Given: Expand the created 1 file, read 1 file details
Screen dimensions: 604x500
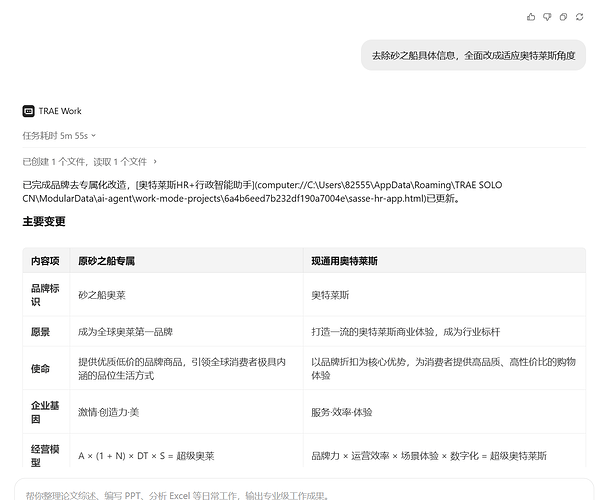Looking at the screenshot, I should pyautogui.click(x=89, y=162).
